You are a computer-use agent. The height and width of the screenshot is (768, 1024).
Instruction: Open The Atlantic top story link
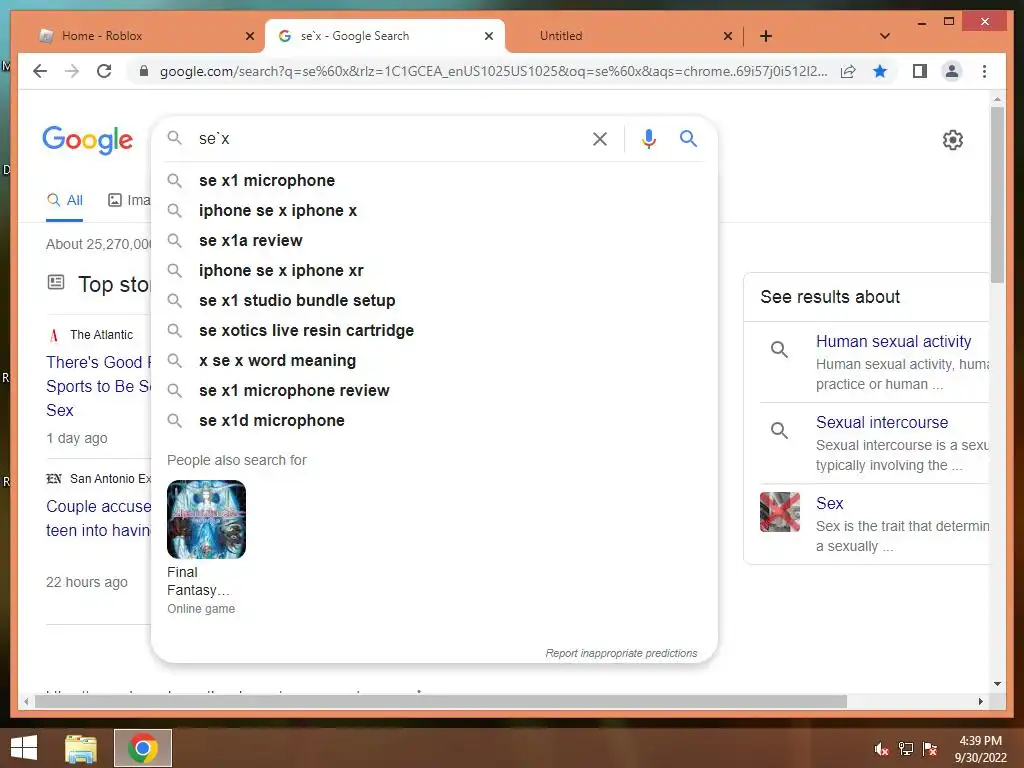98,386
